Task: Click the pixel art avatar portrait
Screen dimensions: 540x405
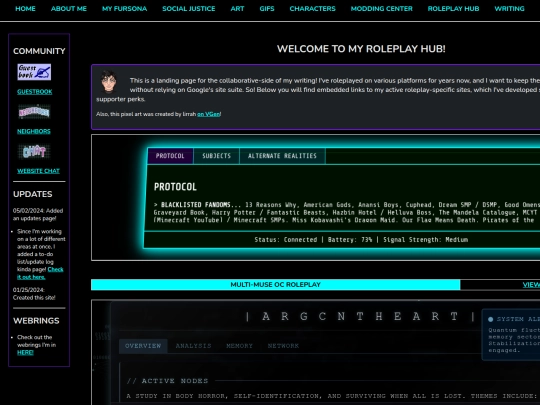Action: [109, 82]
